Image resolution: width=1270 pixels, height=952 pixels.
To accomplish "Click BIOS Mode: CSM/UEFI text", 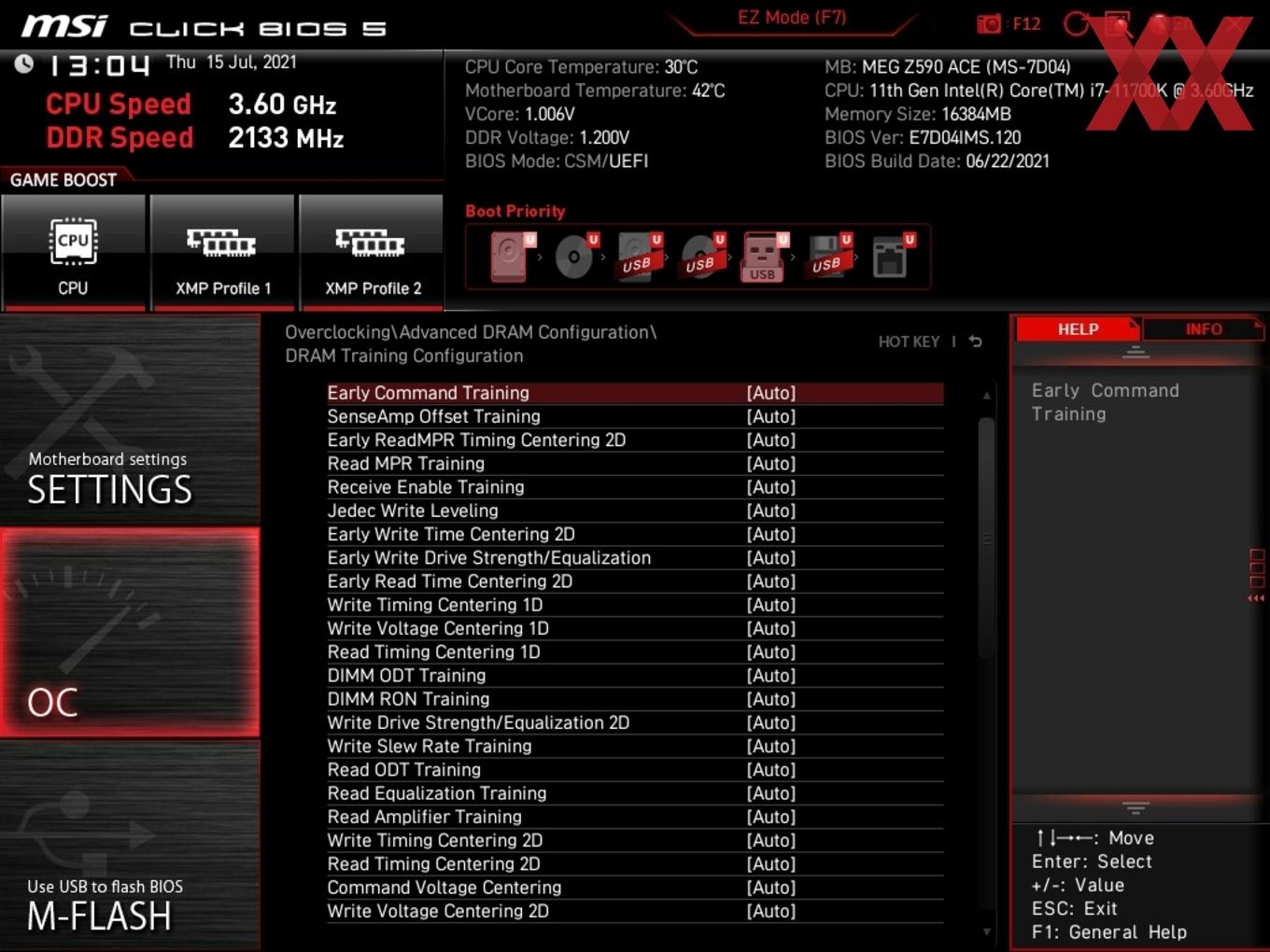I will [557, 161].
